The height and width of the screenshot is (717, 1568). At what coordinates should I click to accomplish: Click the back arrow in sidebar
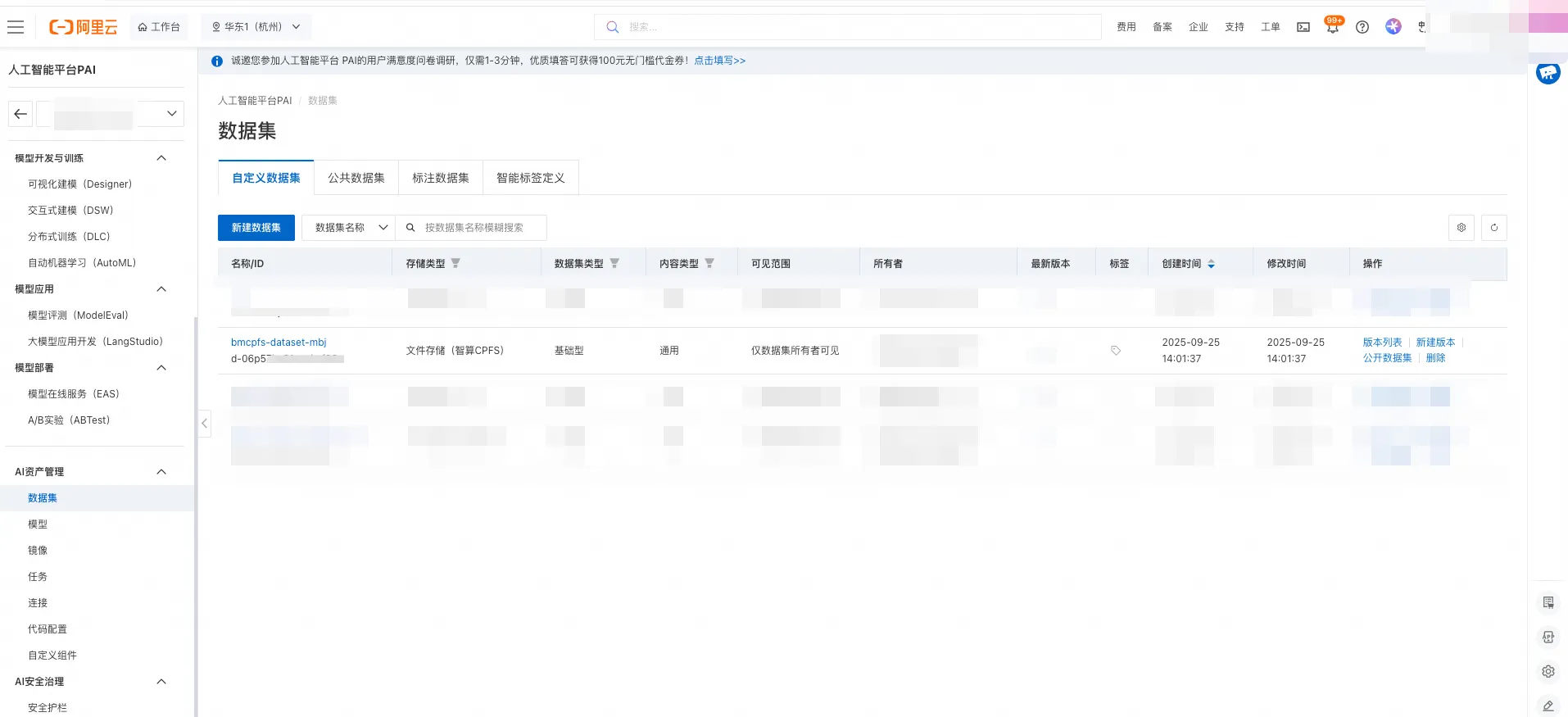click(x=20, y=114)
